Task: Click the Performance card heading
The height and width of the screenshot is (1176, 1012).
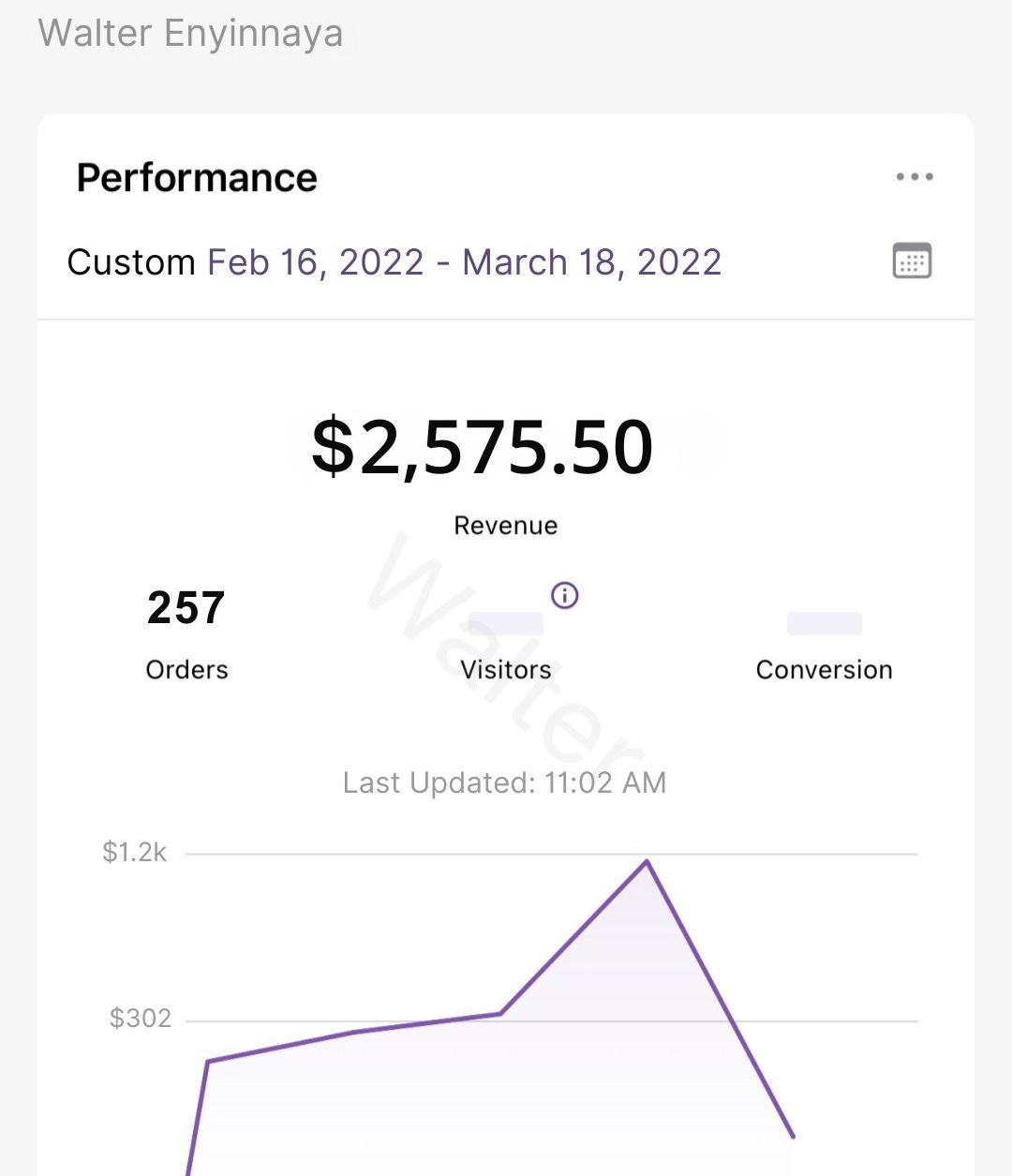Action: point(197,178)
